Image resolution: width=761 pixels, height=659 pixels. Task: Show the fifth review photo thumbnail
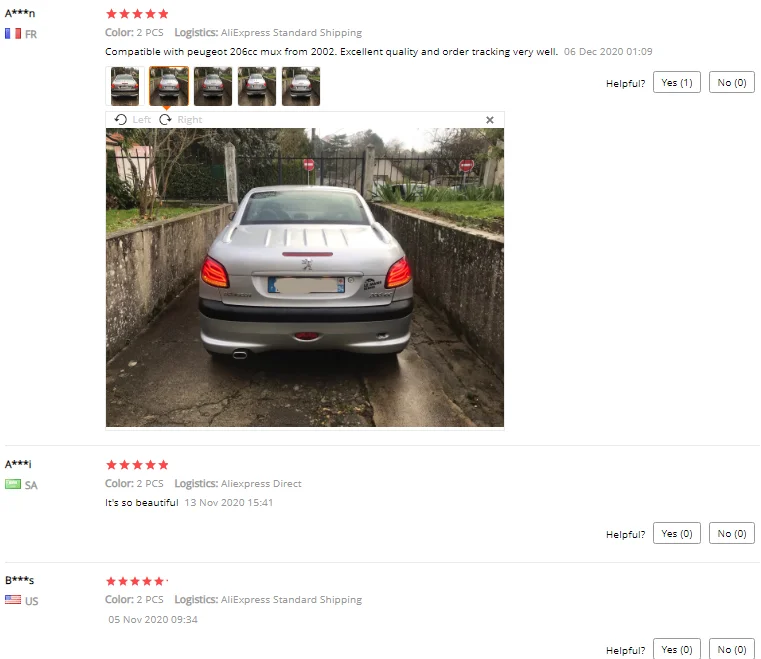pyautogui.click(x=301, y=86)
